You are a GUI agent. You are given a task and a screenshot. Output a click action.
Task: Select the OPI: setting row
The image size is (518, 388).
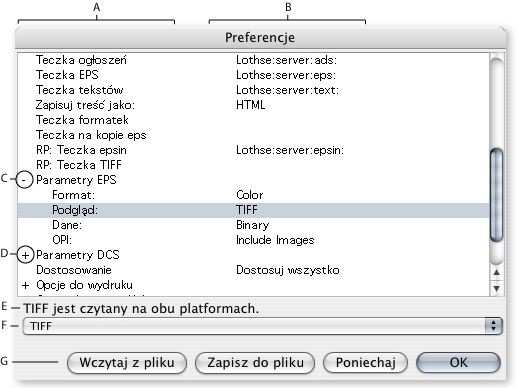[253, 240]
